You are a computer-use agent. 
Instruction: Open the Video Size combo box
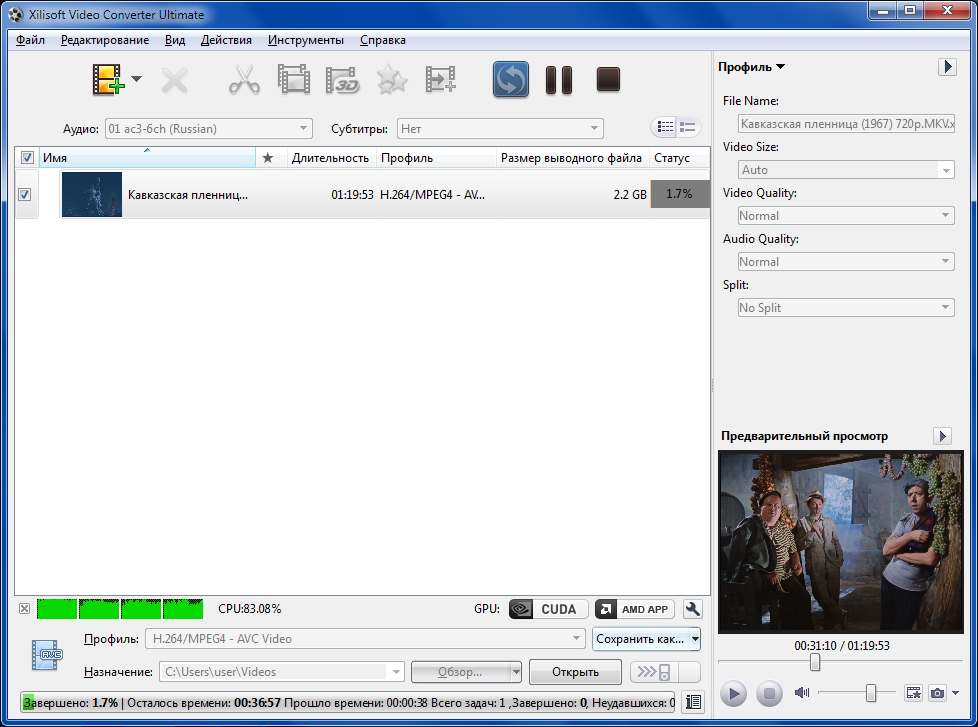pyautogui.click(x=846, y=170)
